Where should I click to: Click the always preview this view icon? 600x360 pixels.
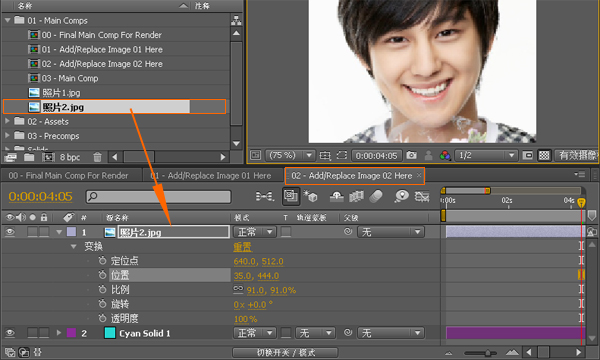click(x=255, y=155)
